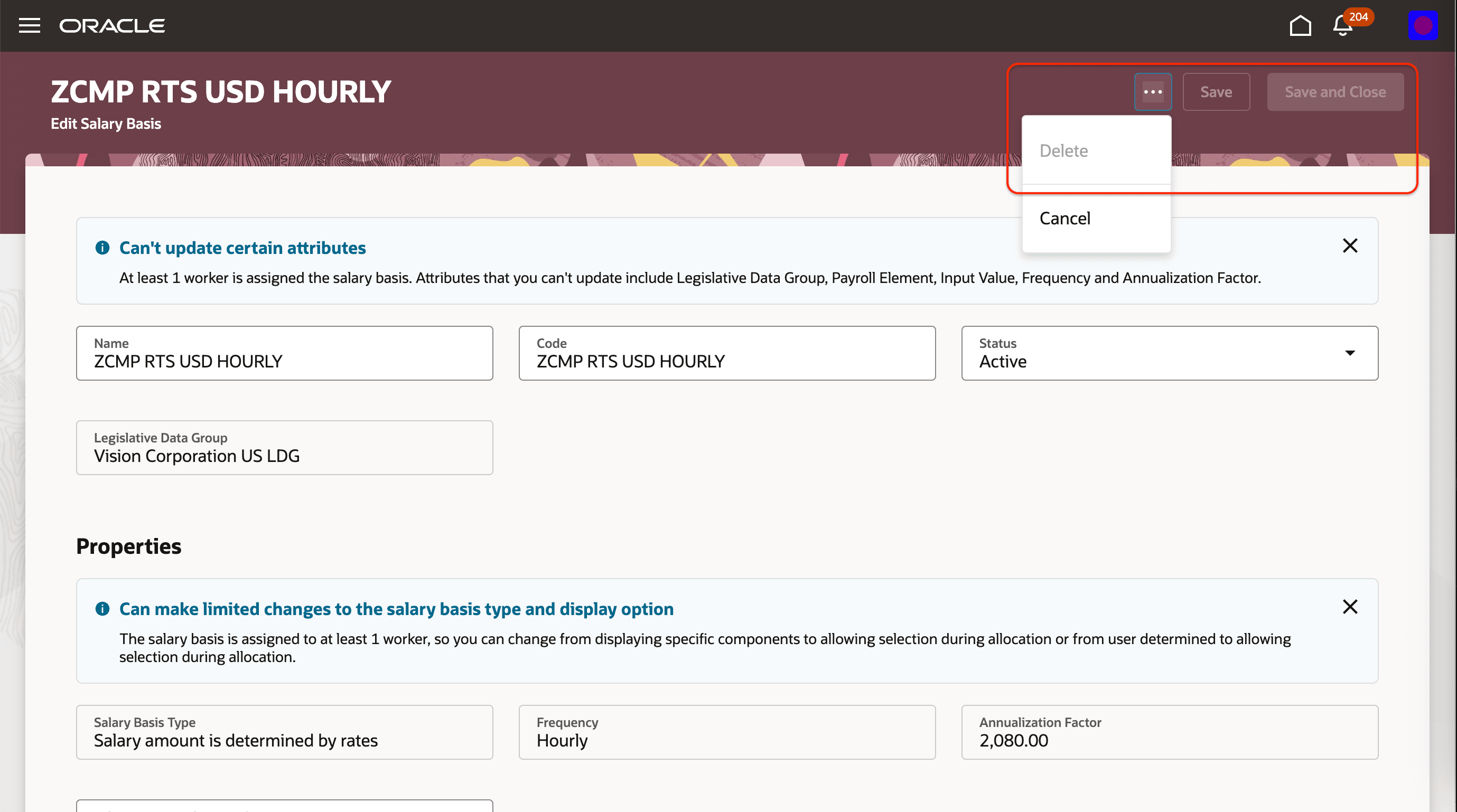Choose Cancel from the actions menu

click(1064, 218)
